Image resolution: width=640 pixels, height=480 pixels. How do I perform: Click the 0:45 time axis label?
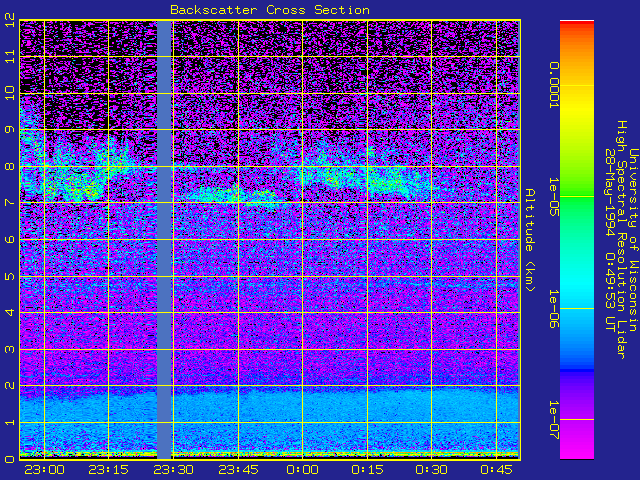[x=496, y=470]
